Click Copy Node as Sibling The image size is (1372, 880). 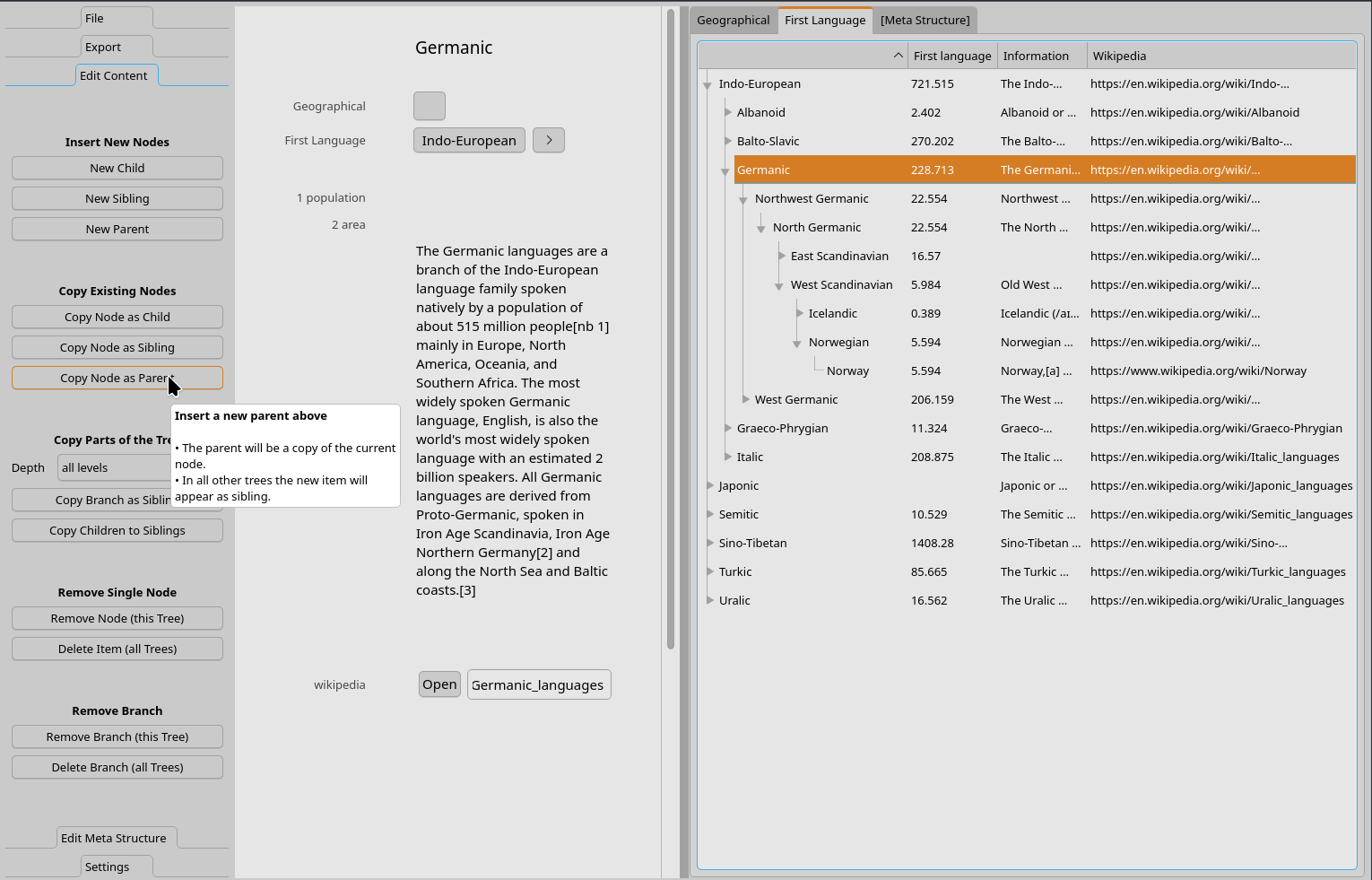pos(117,347)
